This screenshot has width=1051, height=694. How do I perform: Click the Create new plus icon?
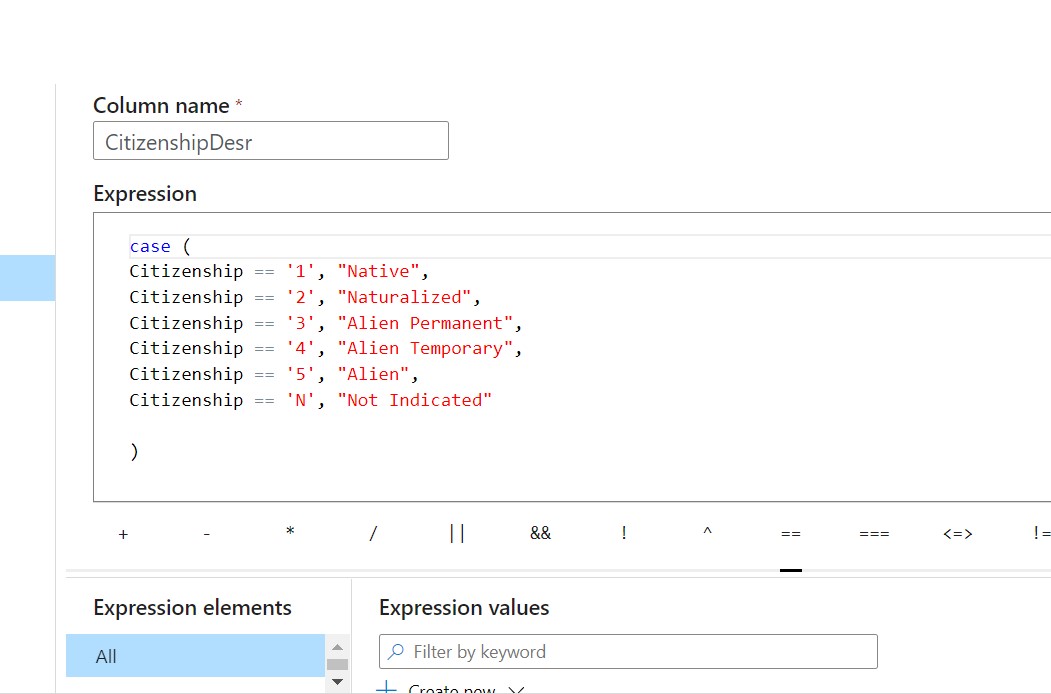(x=387, y=689)
